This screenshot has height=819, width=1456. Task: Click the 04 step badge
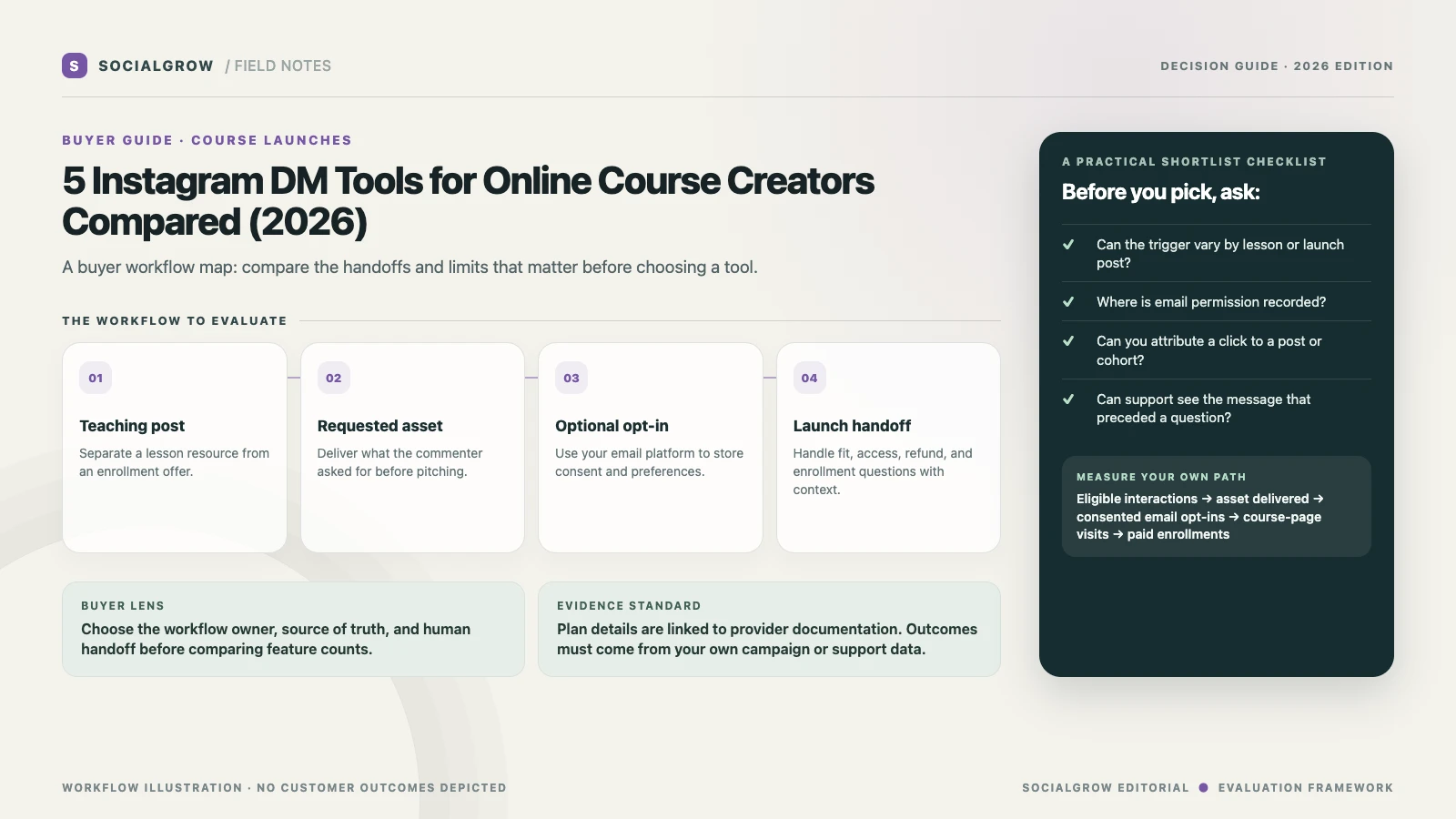810,378
